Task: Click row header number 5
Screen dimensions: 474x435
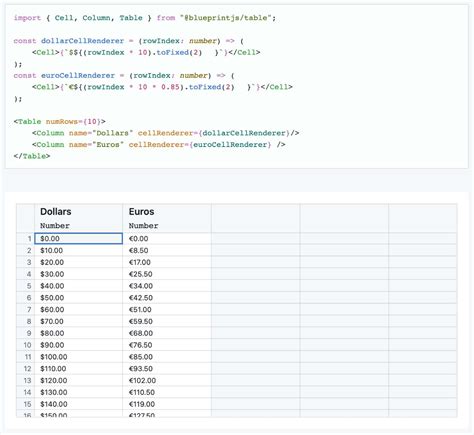Action: 25,286
